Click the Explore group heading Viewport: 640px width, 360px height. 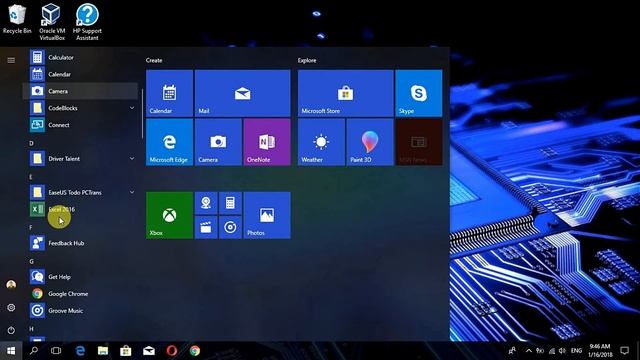tap(307, 60)
